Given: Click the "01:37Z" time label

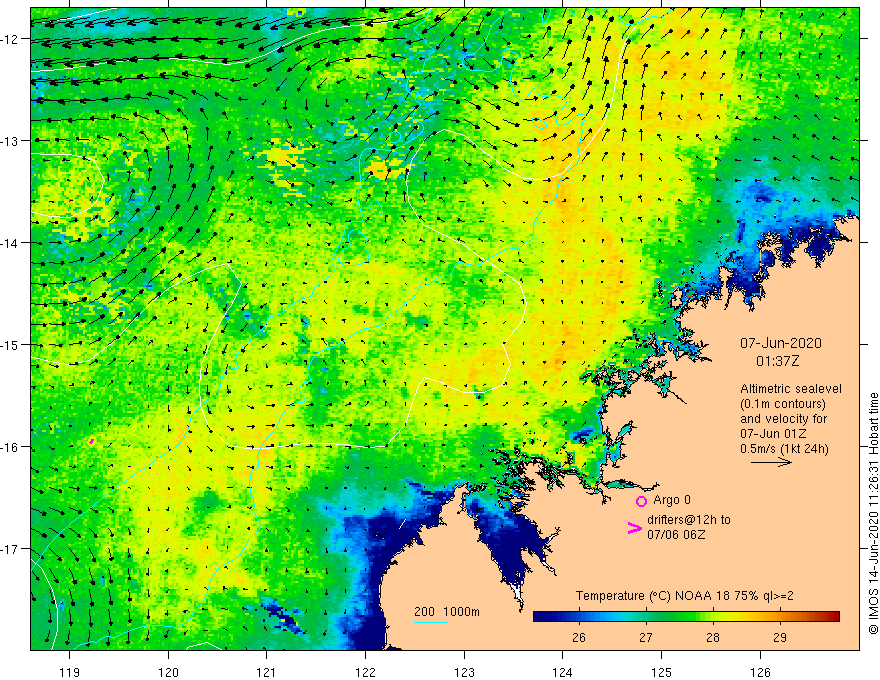Looking at the screenshot, I should tap(777, 361).
